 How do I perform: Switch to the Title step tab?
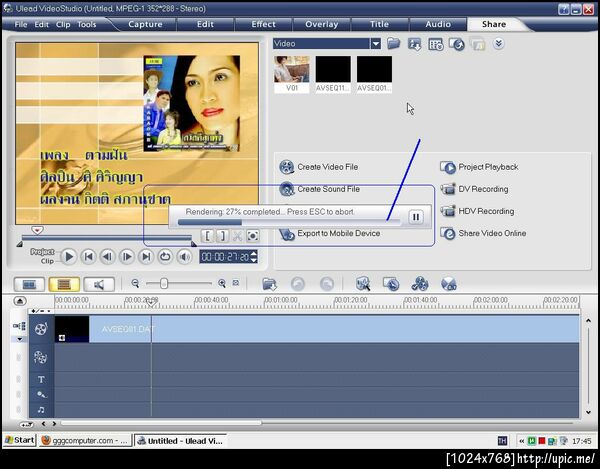[379, 24]
